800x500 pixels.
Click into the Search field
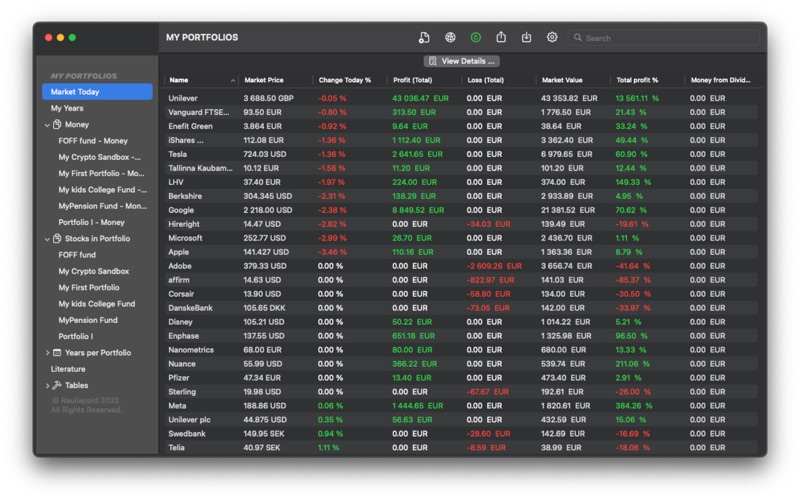point(664,38)
